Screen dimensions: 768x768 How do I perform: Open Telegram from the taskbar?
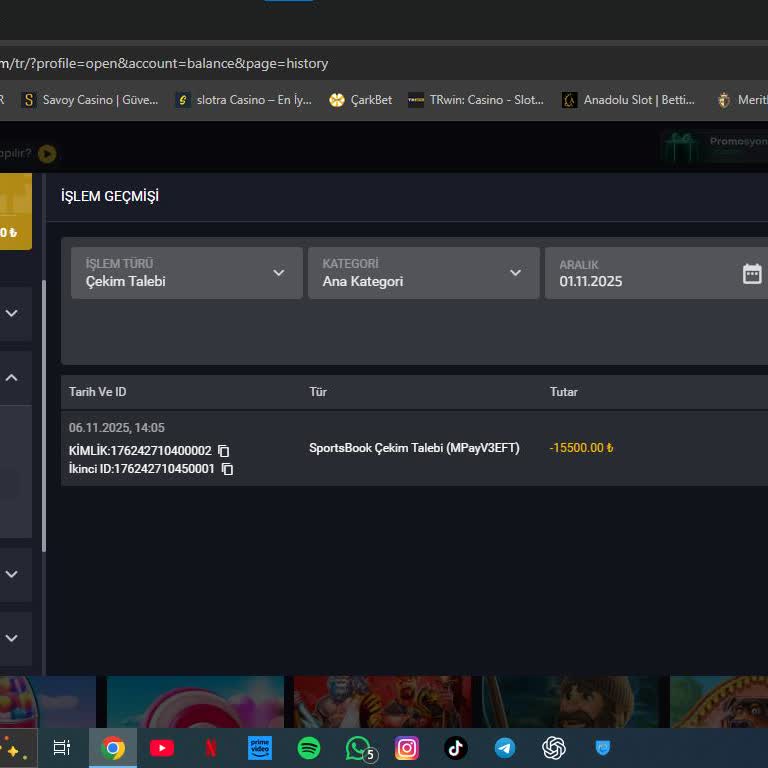point(504,748)
